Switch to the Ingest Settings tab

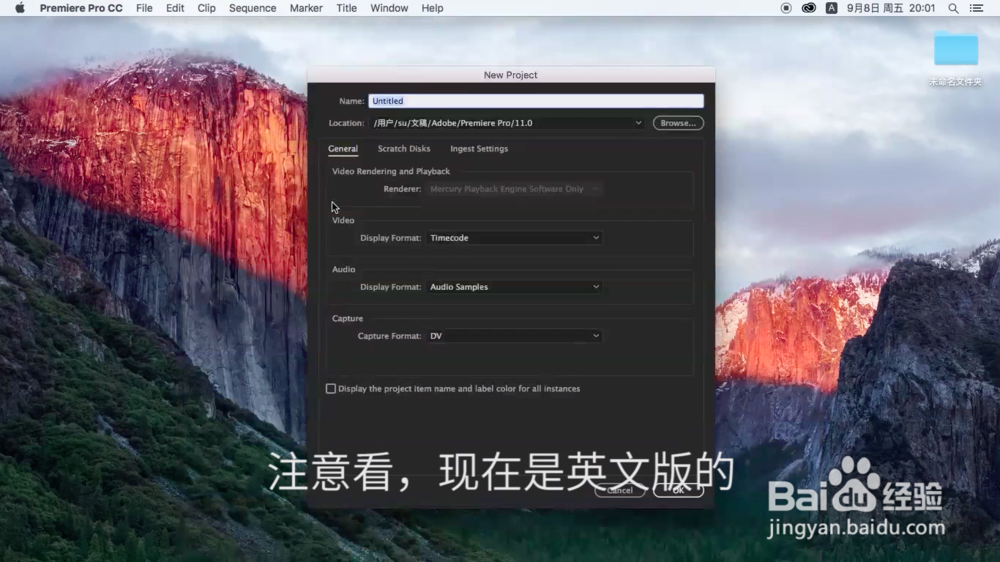point(479,149)
